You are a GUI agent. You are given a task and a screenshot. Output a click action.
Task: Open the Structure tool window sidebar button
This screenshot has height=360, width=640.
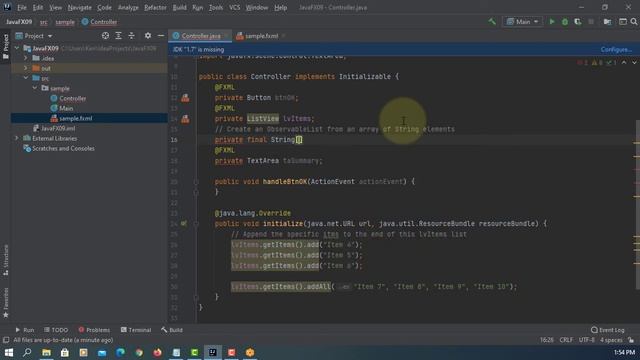[x=6, y=260]
